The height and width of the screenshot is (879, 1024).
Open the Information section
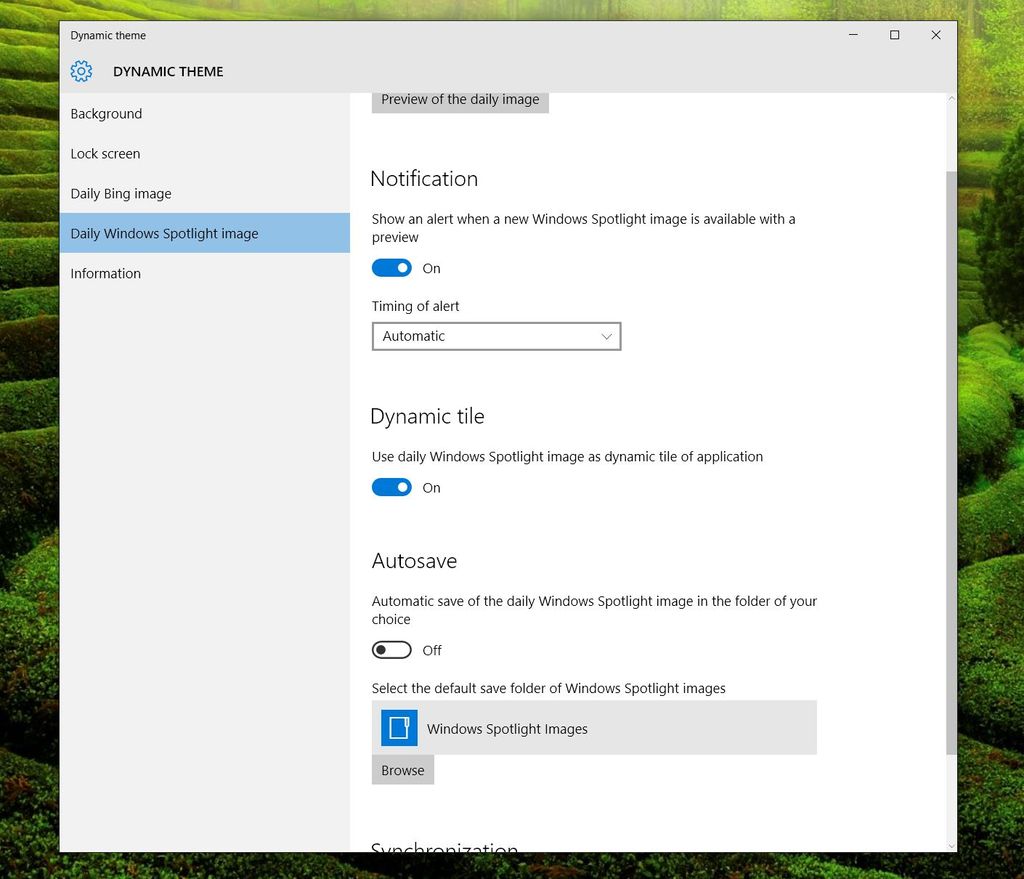105,273
